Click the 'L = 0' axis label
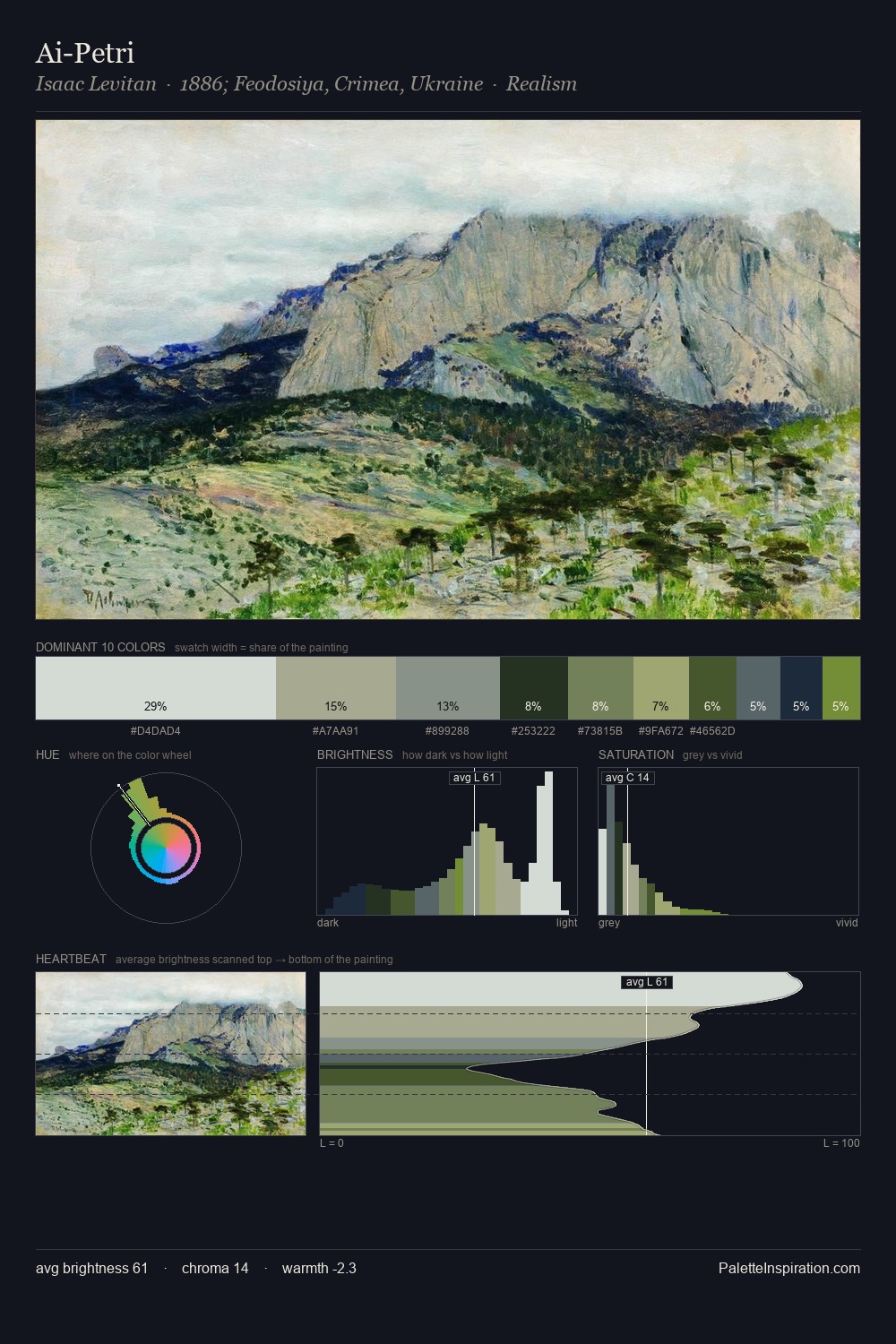 (332, 1143)
